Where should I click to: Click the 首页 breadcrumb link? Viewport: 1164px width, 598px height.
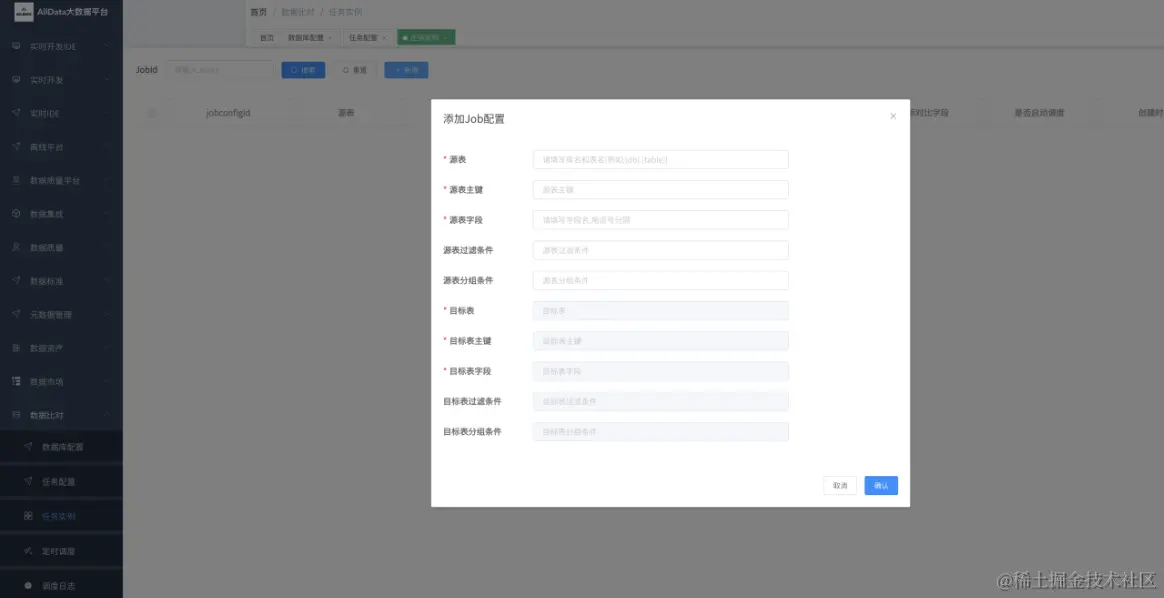pos(258,12)
